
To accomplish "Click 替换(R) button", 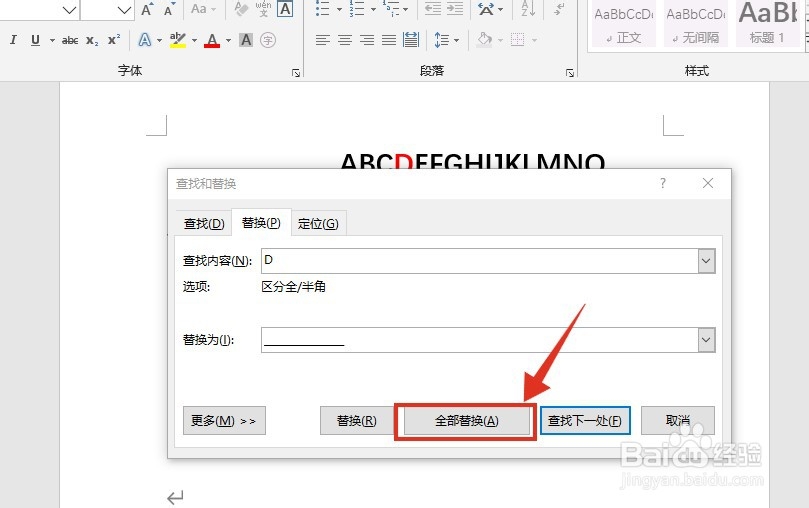I will tap(357, 421).
